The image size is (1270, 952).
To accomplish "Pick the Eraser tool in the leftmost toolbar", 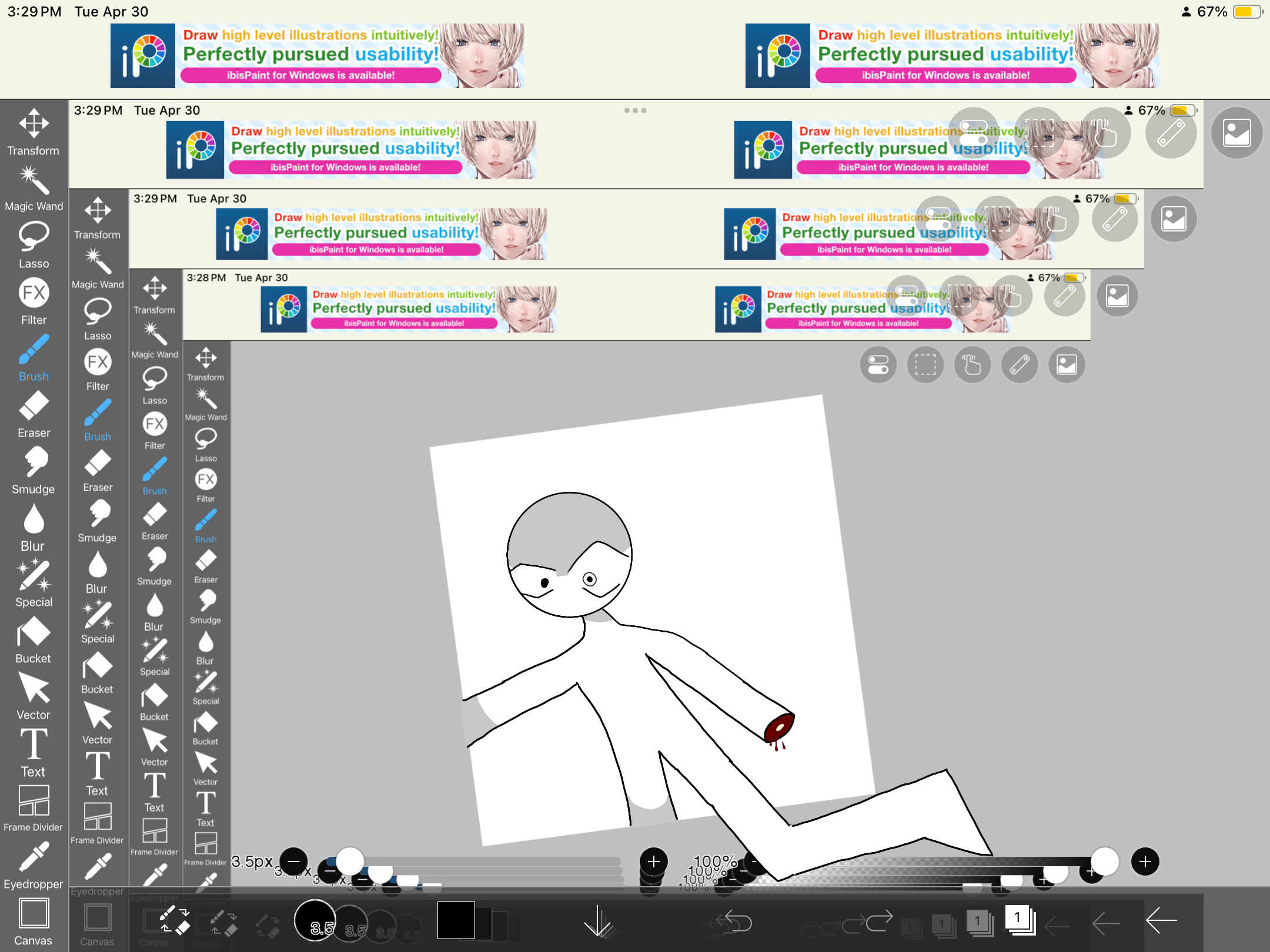I will click(x=34, y=415).
